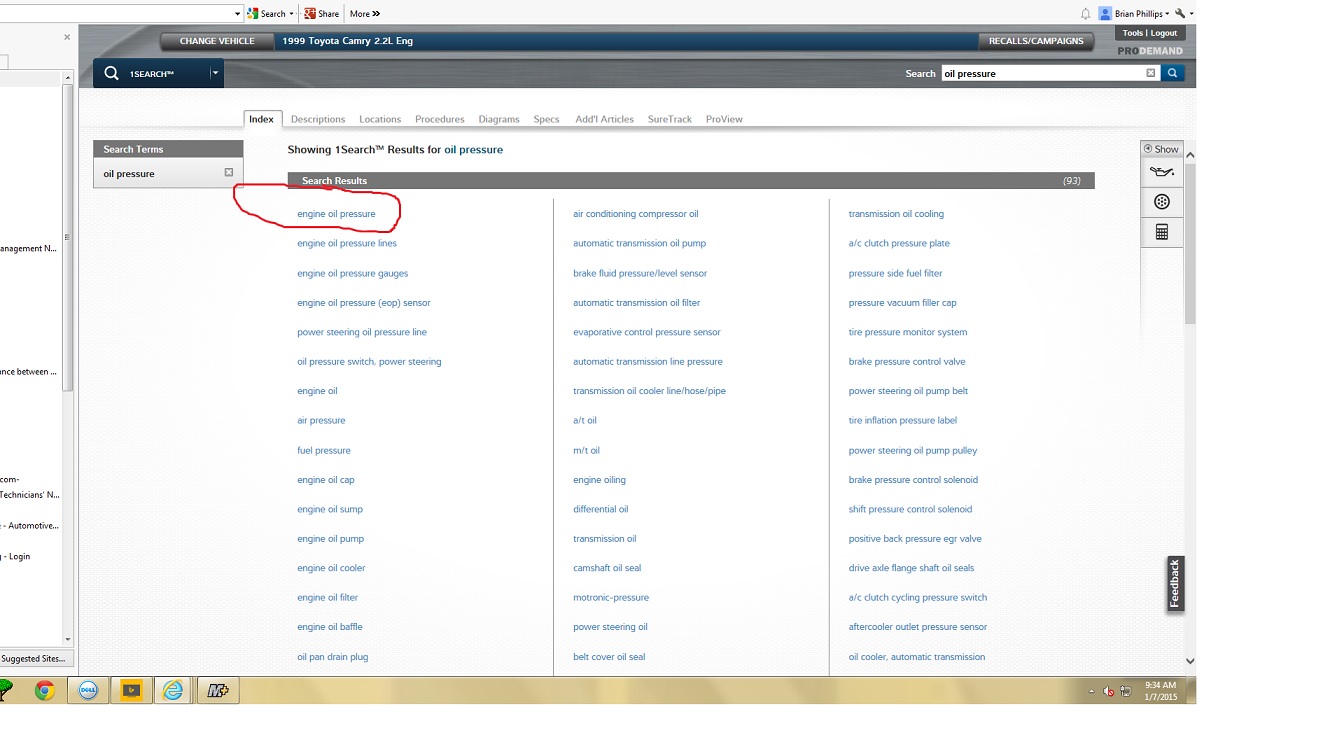1344x756 pixels.
Task: Open the engine oil pressure result
Action: point(336,214)
